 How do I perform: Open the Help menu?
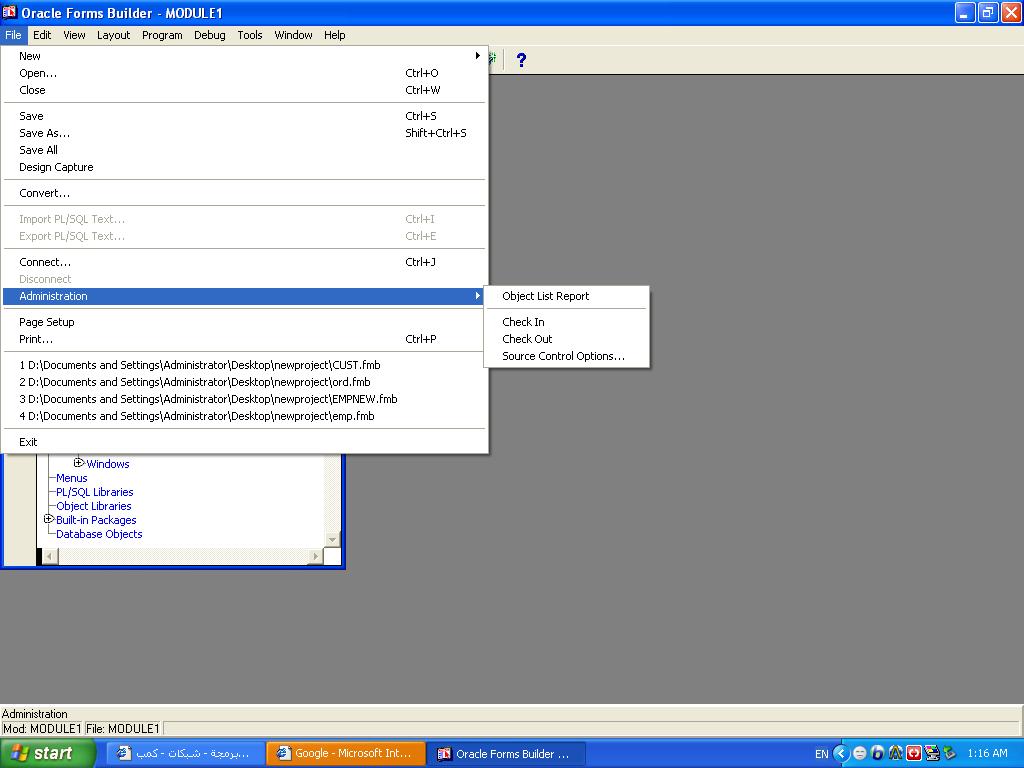coord(334,35)
